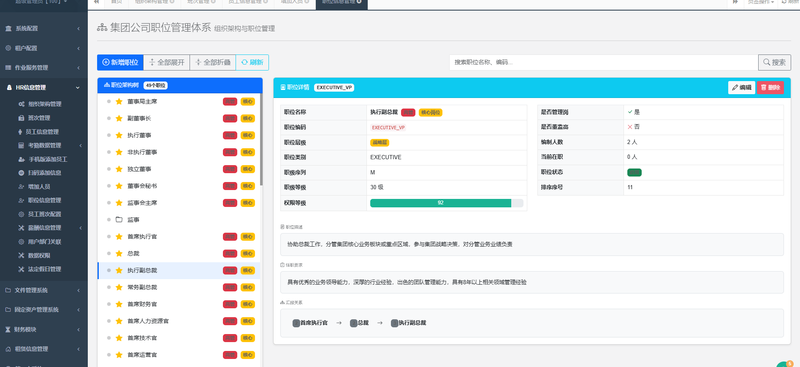Expand the 薪酬信息管理 submenu chevron
The width and height of the screenshot is (800, 367).
80,228
